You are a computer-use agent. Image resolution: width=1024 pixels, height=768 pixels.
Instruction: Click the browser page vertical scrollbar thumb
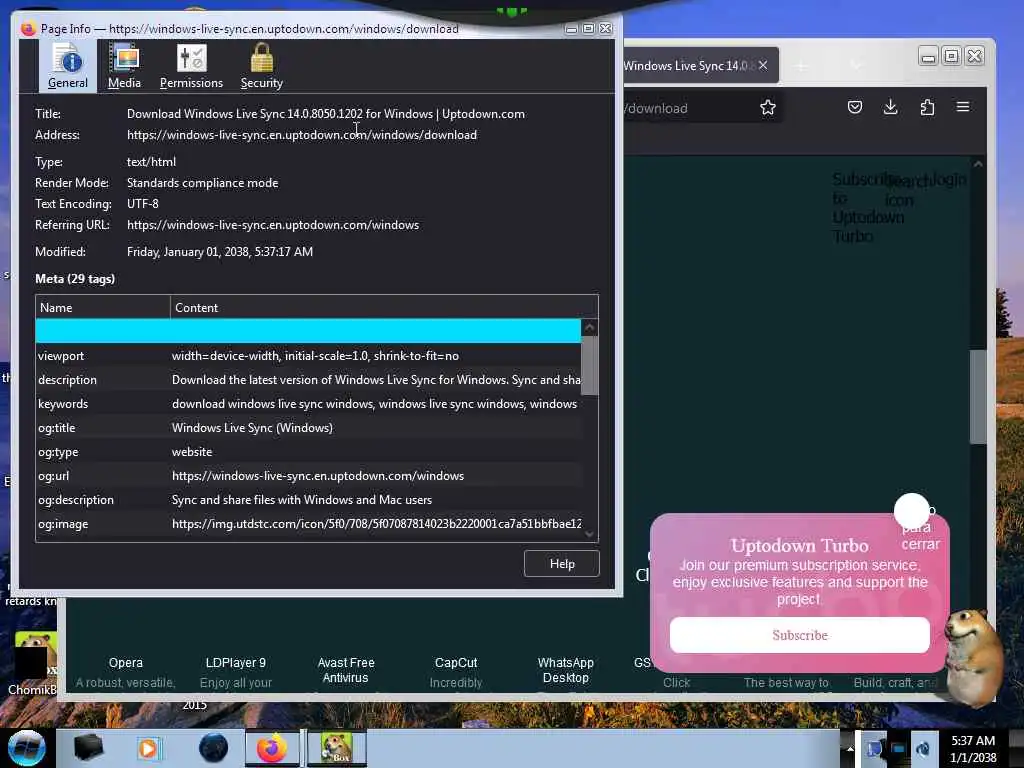tap(977, 397)
